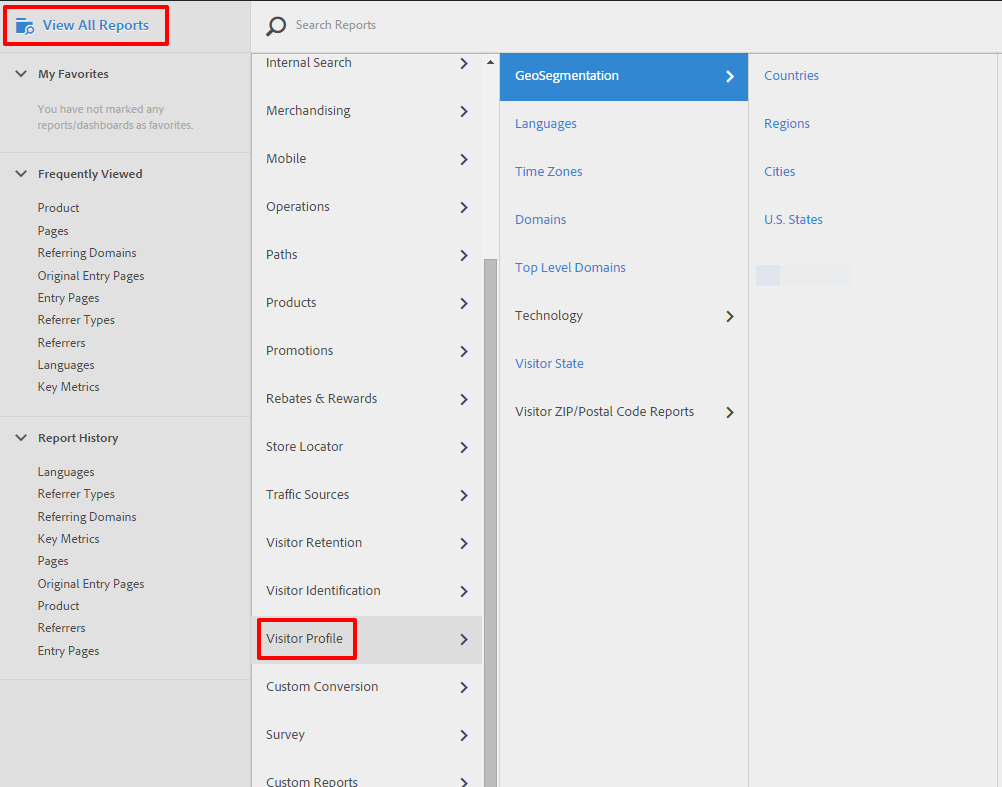Image resolution: width=1002 pixels, height=787 pixels.
Task: Click the View All Reports link
Action: pyautogui.click(x=96, y=26)
